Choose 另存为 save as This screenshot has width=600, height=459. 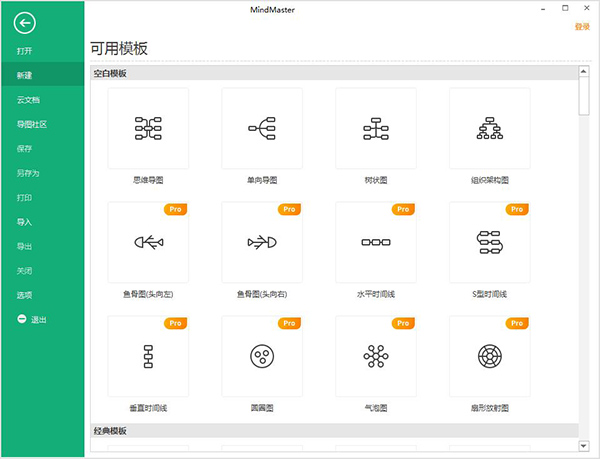click(28, 173)
